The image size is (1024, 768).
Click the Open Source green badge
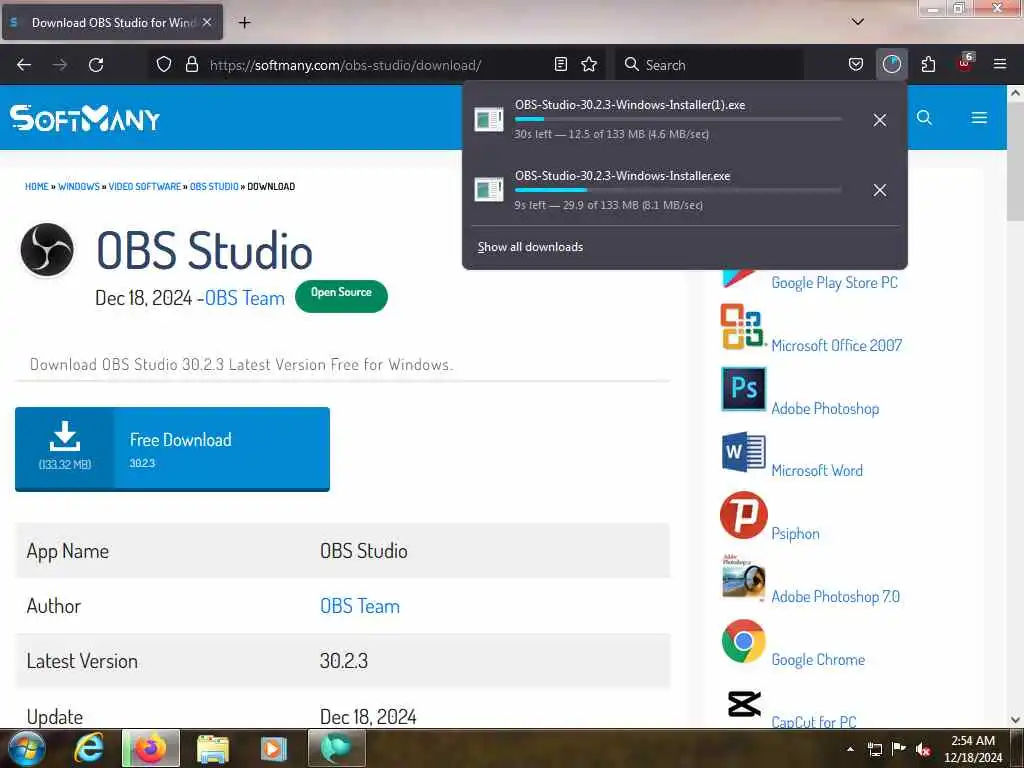pyautogui.click(x=341, y=296)
